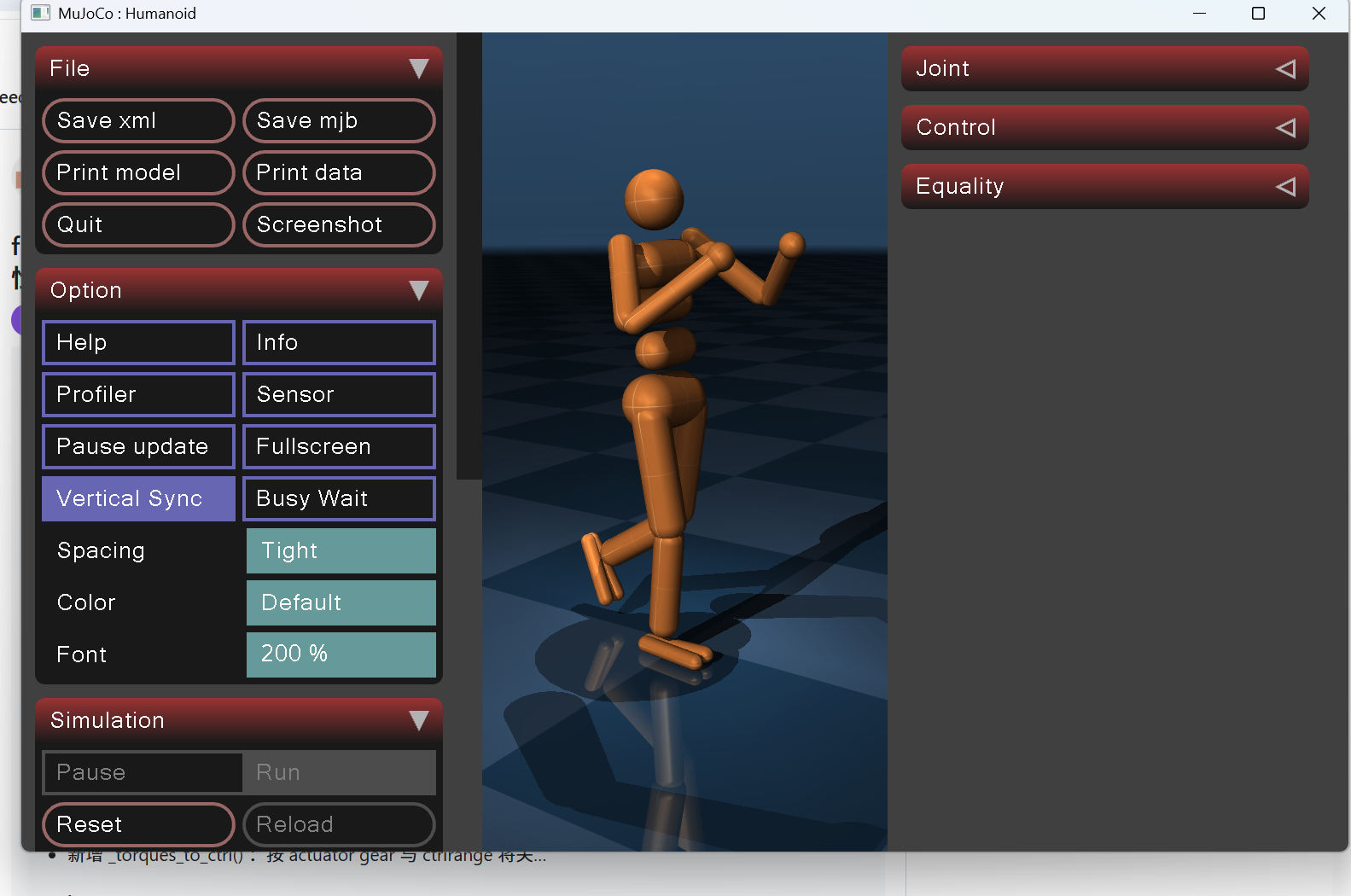Collapse the Option section arrow
Screen dimensions: 1351x896
click(418, 290)
